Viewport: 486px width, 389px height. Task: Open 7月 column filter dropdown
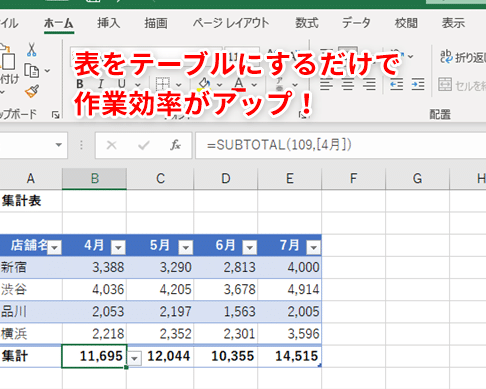[x=314, y=248]
